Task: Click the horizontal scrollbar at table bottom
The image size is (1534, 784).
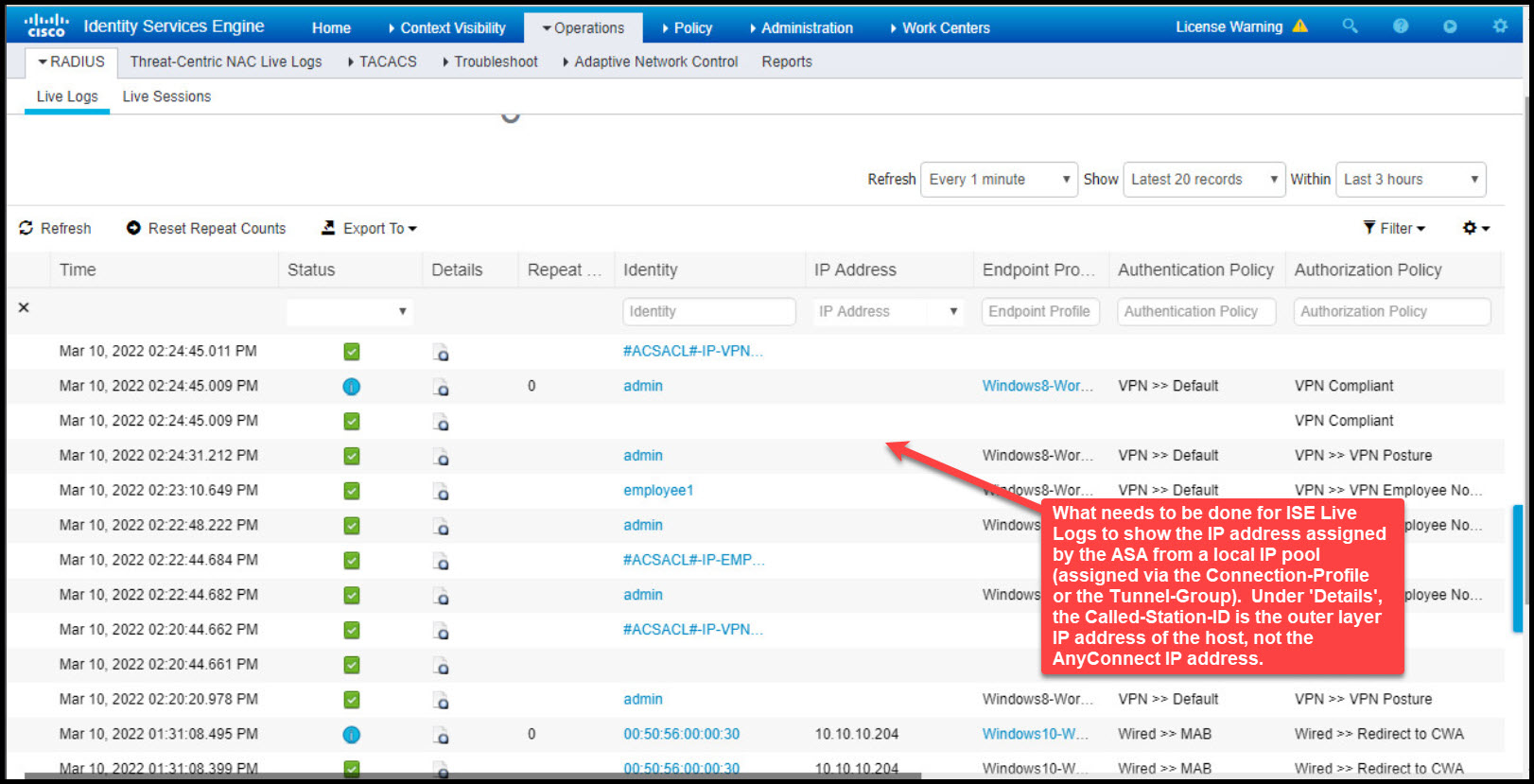Action: (x=473, y=776)
